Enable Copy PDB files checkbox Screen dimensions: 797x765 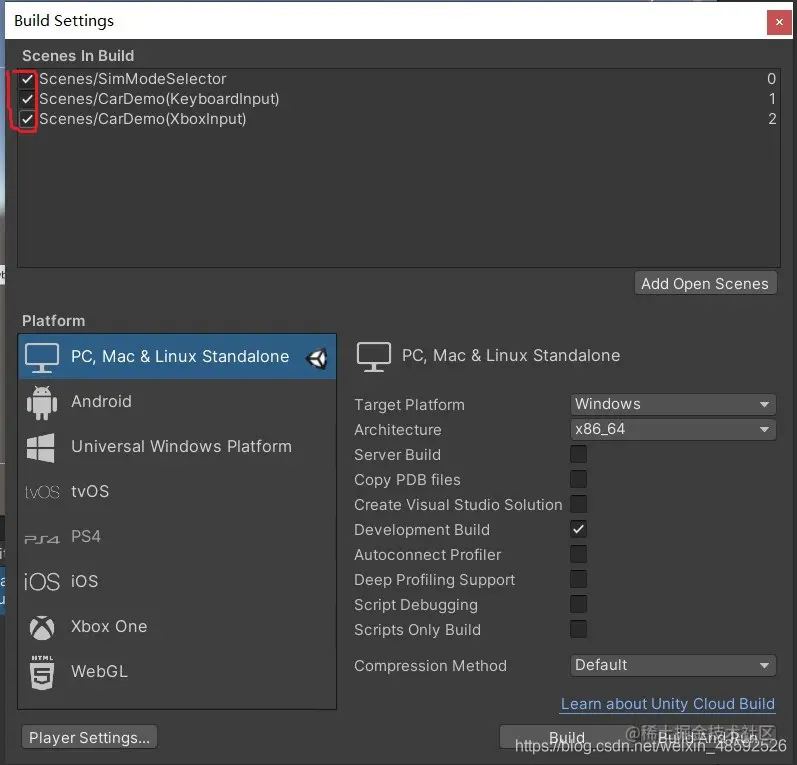(578, 479)
